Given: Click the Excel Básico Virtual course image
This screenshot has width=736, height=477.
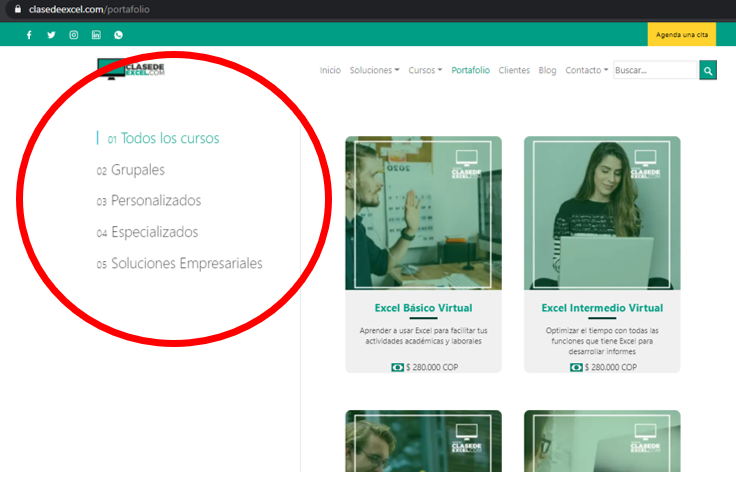Looking at the screenshot, I should pyautogui.click(x=423, y=213).
